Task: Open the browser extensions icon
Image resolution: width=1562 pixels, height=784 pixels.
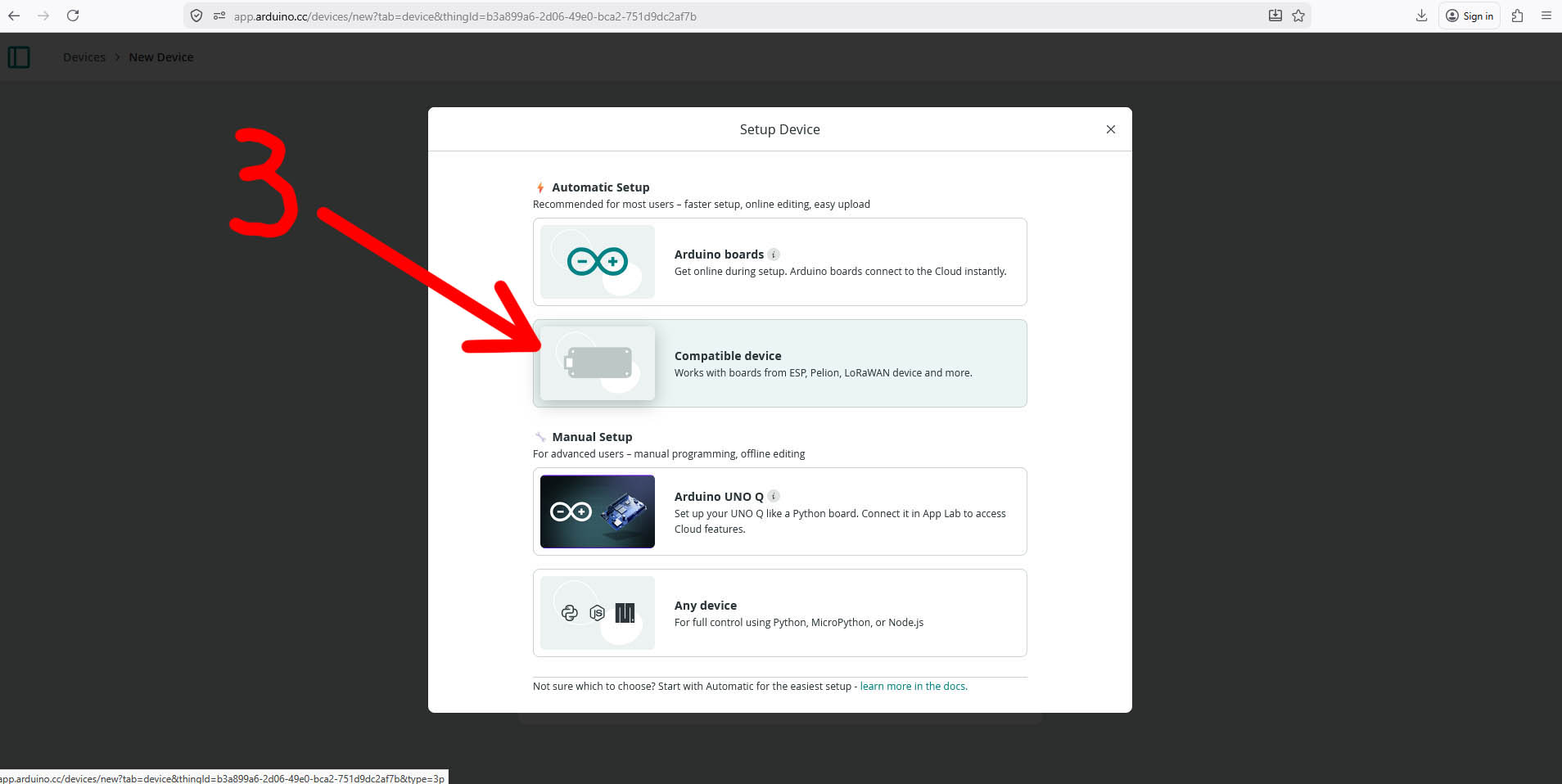Action: pyautogui.click(x=1518, y=16)
